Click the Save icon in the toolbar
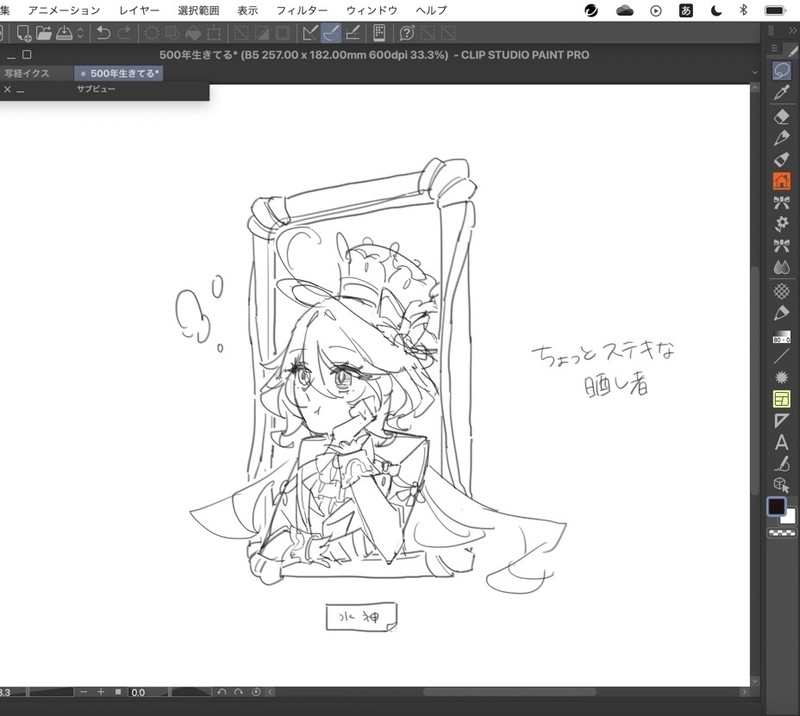This screenshot has height=716, width=800. pyautogui.click(x=64, y=33)
